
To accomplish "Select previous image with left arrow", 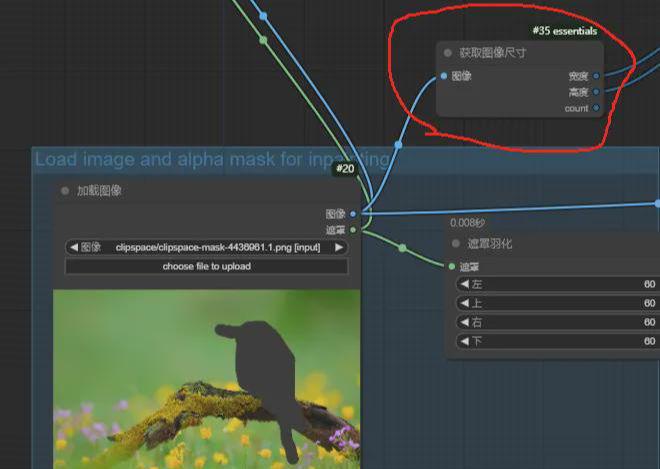I will tap(74, 247).
